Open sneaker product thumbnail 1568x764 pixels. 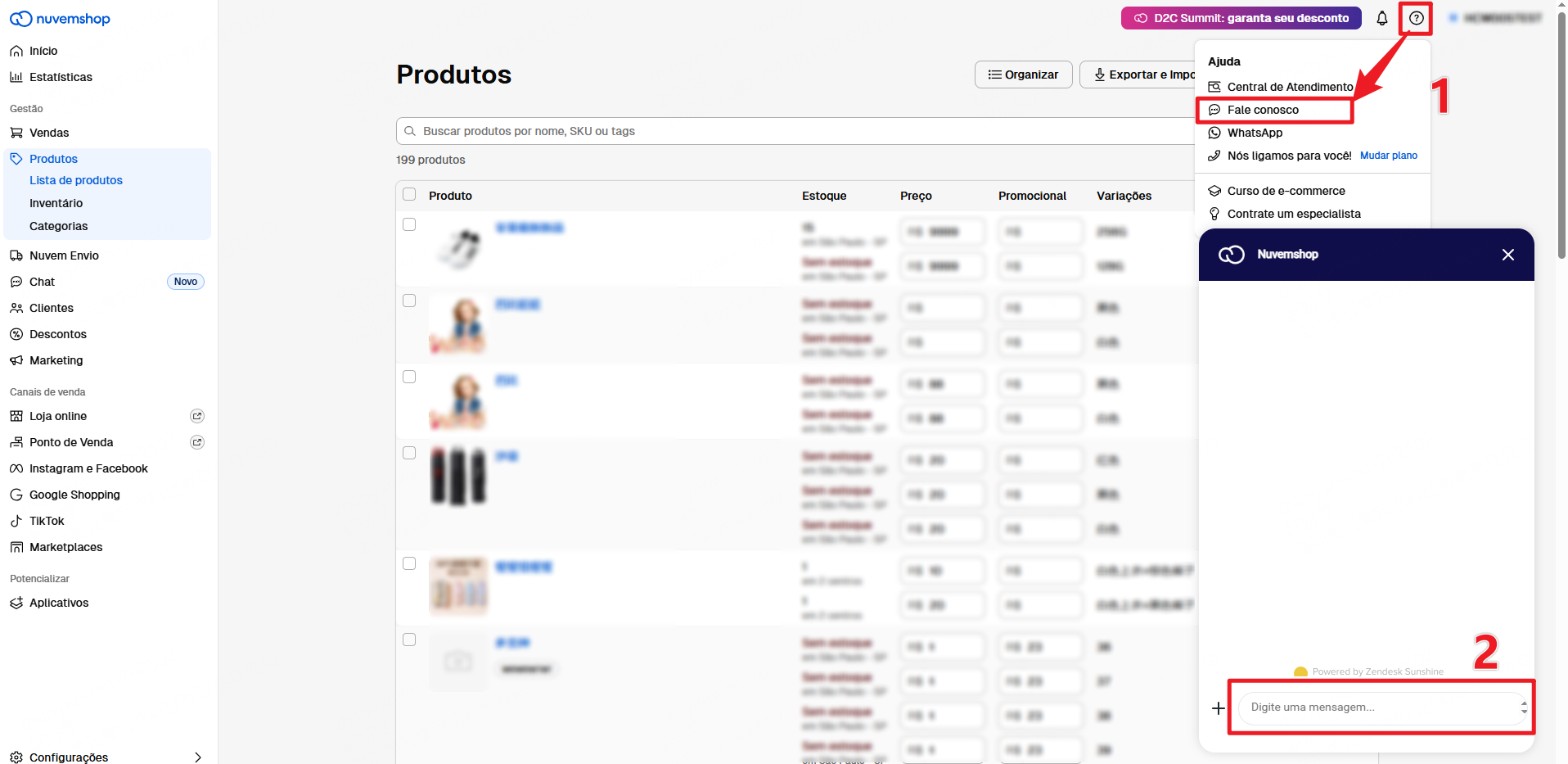click(x=458, y=249)
